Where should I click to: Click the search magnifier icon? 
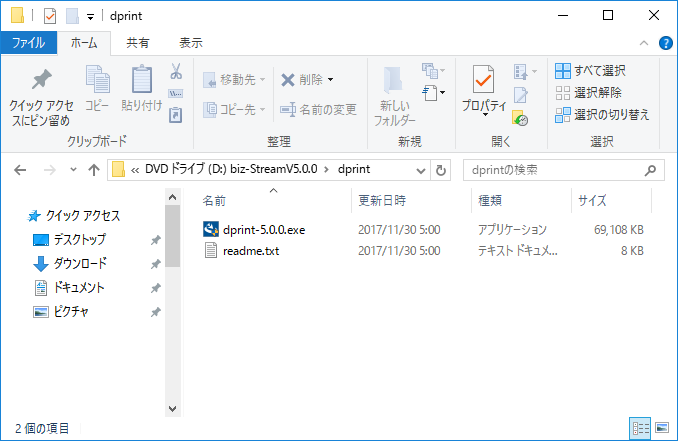click(x=650, y=170)
